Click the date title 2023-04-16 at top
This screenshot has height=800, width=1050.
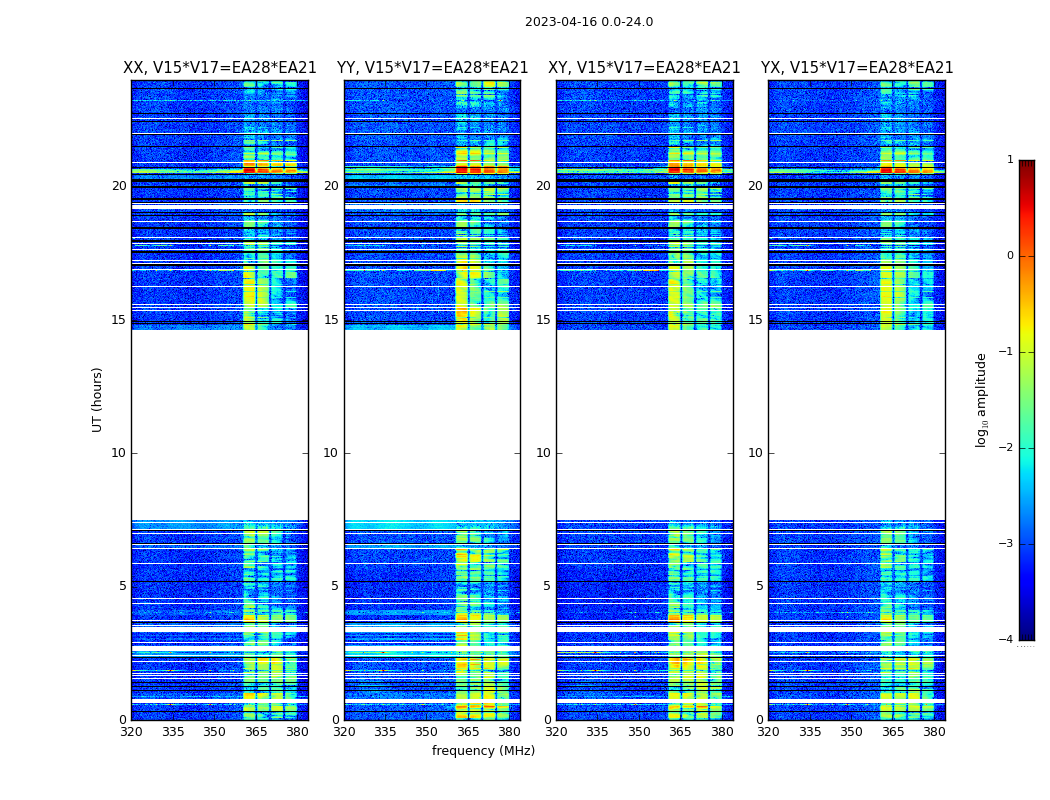coord(588,22)
